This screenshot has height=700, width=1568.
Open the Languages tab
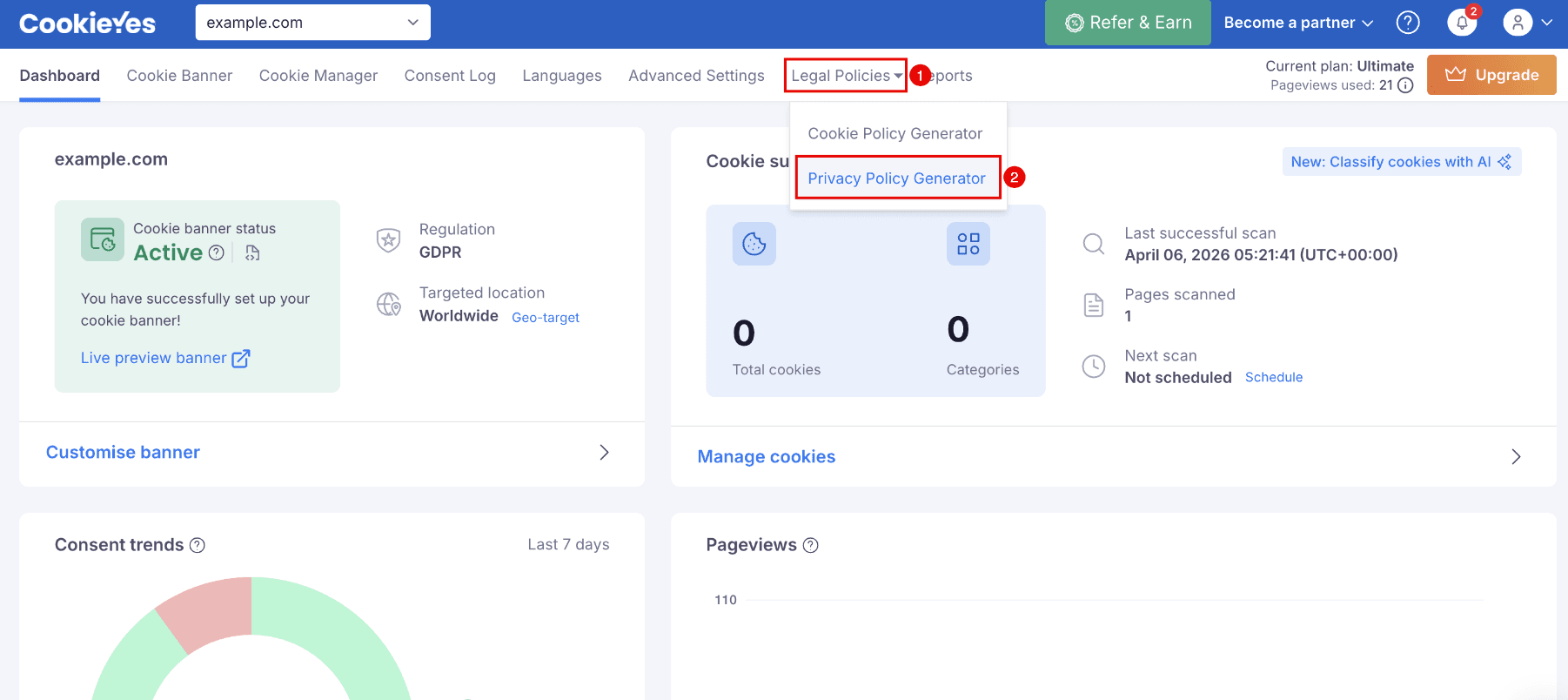click(x=562, y=76)
